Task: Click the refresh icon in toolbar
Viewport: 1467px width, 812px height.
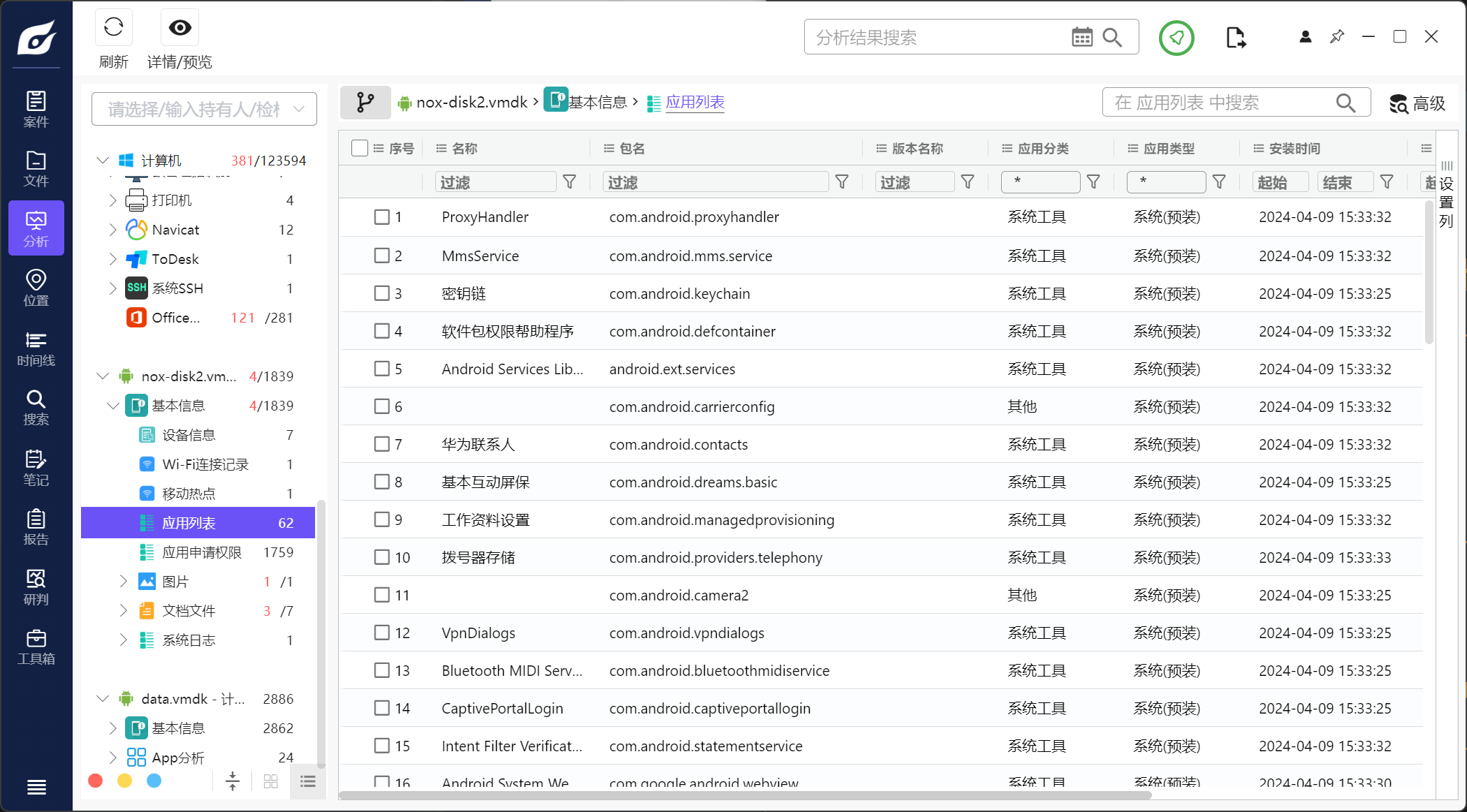Action: 113,28
